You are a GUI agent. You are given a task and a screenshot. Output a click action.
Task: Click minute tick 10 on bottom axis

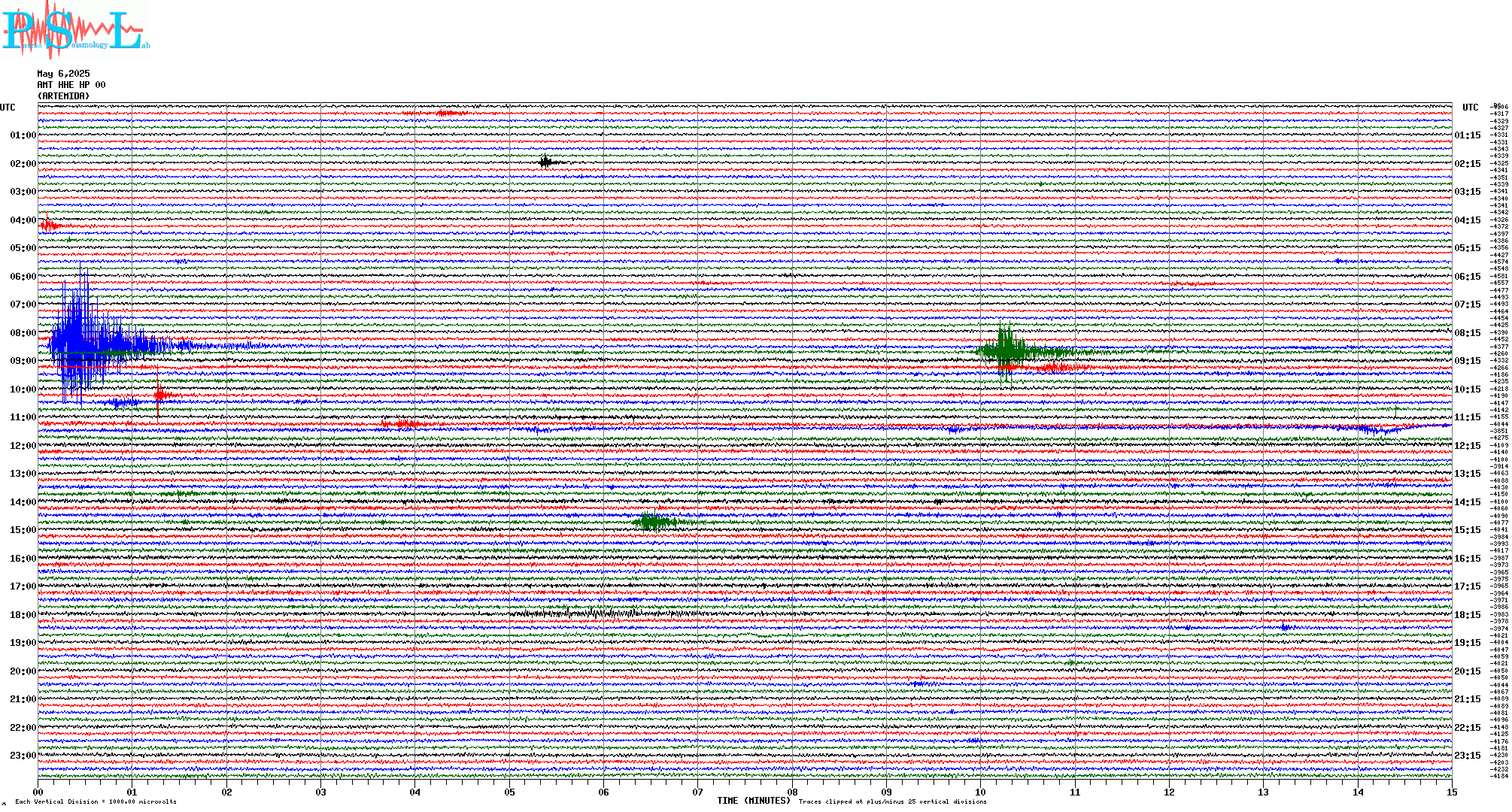tap(980, 792)
